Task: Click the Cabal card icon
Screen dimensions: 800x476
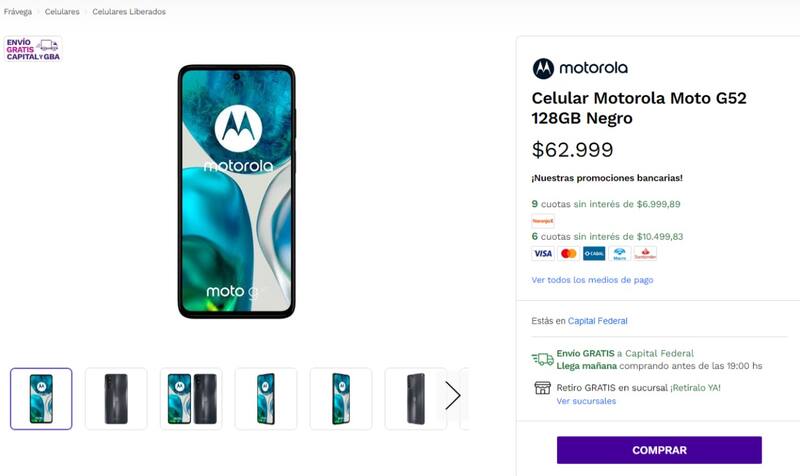Action: (x=594, y=254)
